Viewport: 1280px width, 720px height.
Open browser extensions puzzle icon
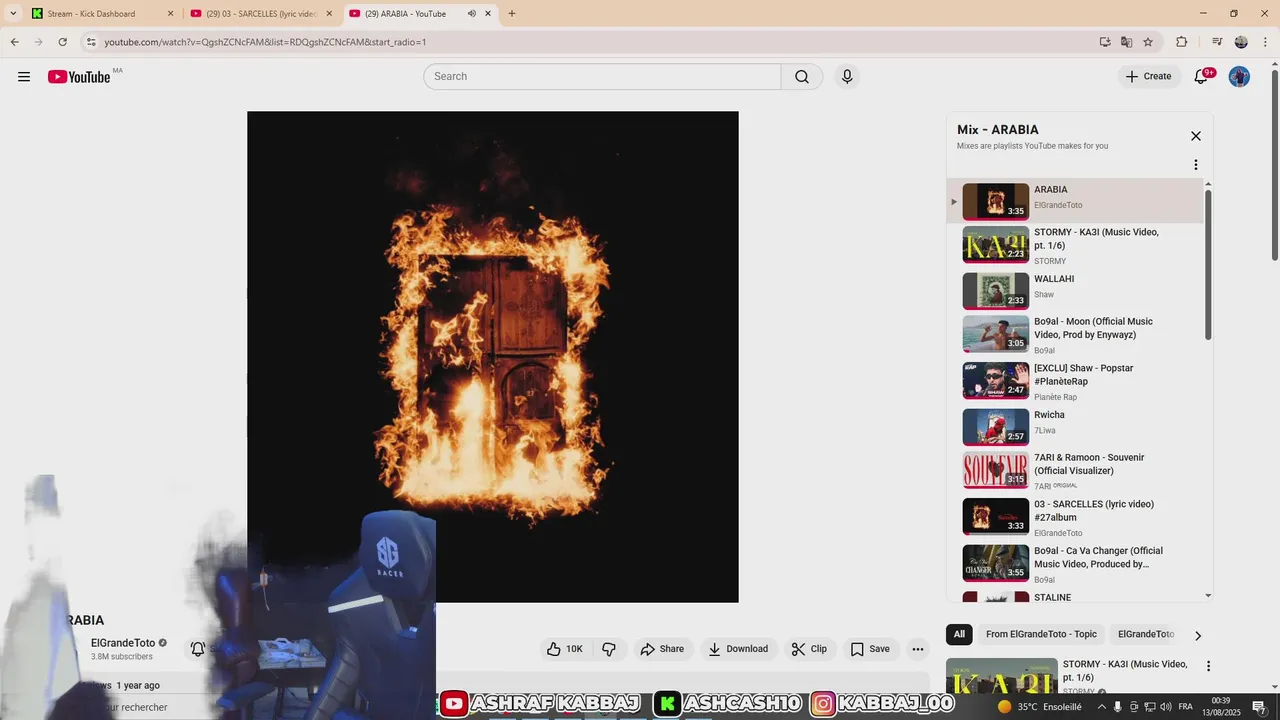(x=1181, y=42)
